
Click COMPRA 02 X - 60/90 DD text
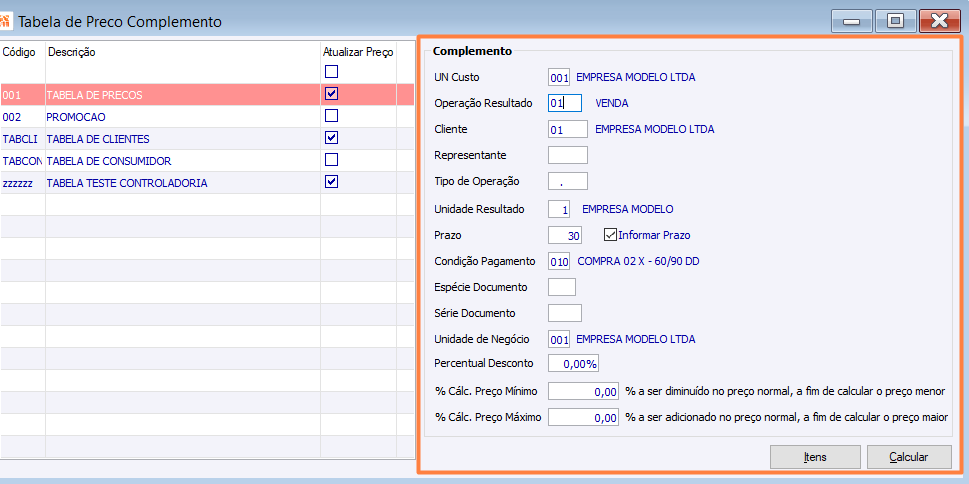(638, 261)
